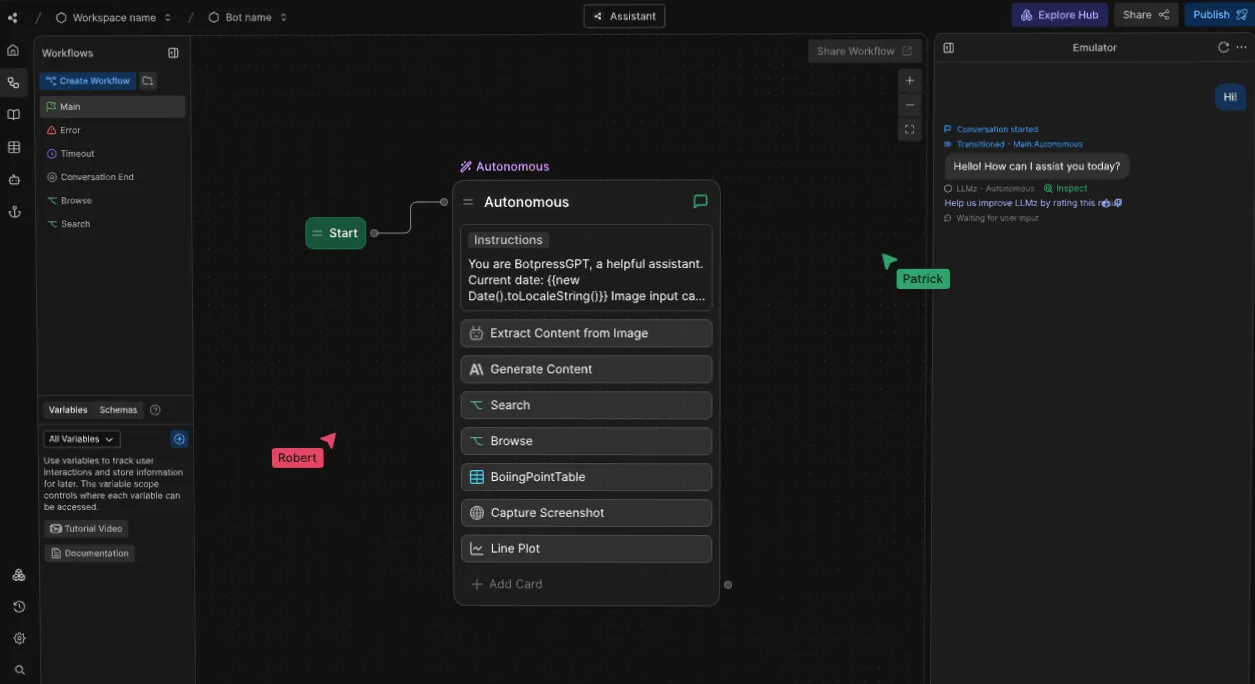1255x684 pixels.
Task: Open the Instructions card in Autonomous node
Action: [586, 267]
